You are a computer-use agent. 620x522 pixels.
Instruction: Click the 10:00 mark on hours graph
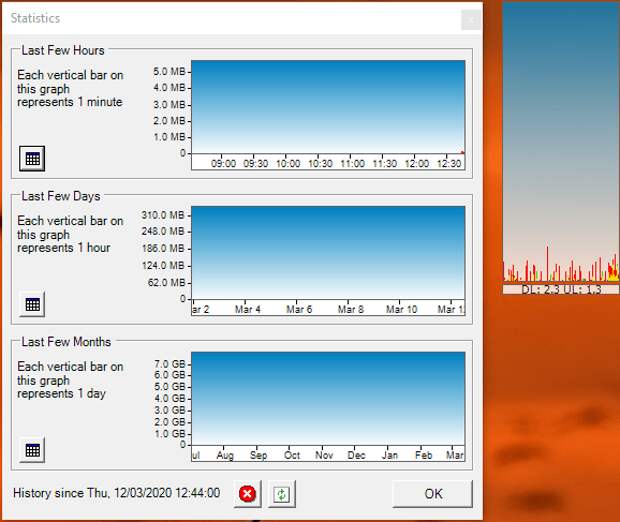point(288,164)
